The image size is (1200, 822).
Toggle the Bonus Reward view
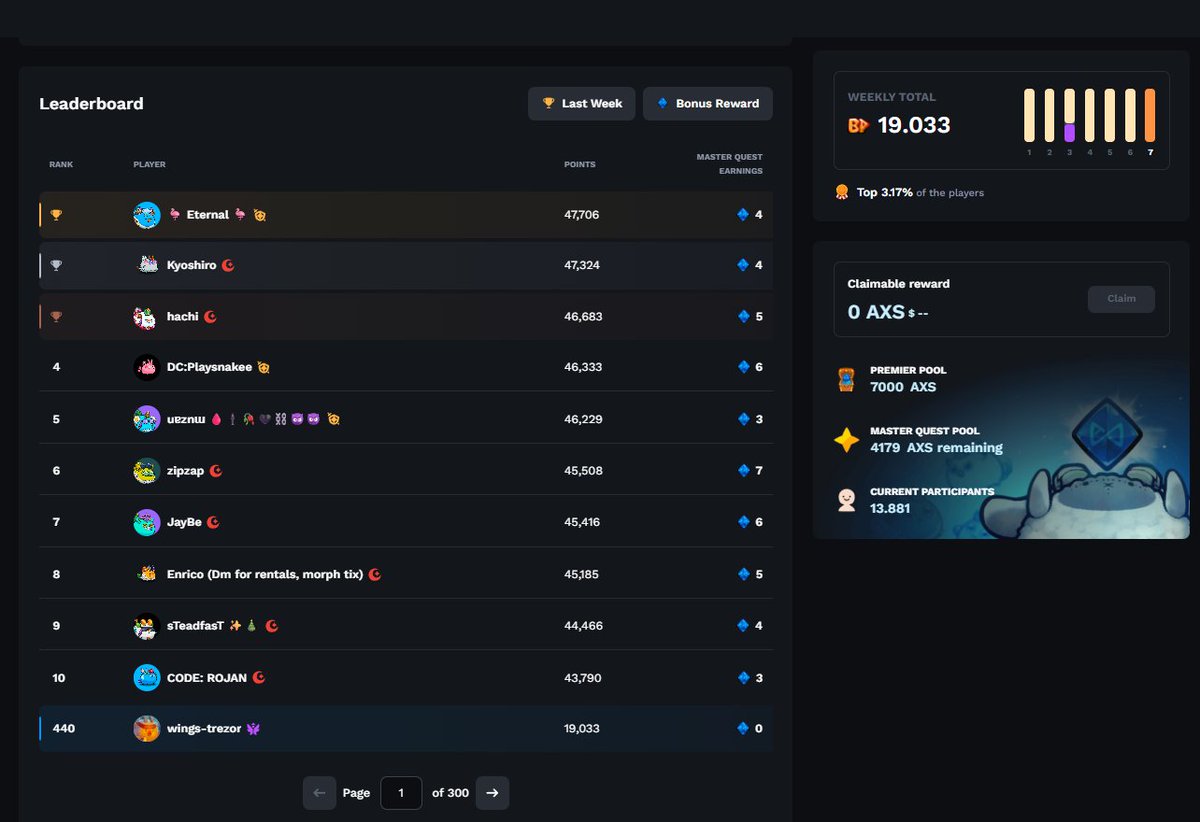pyautogui.click(x=708, y=103)
